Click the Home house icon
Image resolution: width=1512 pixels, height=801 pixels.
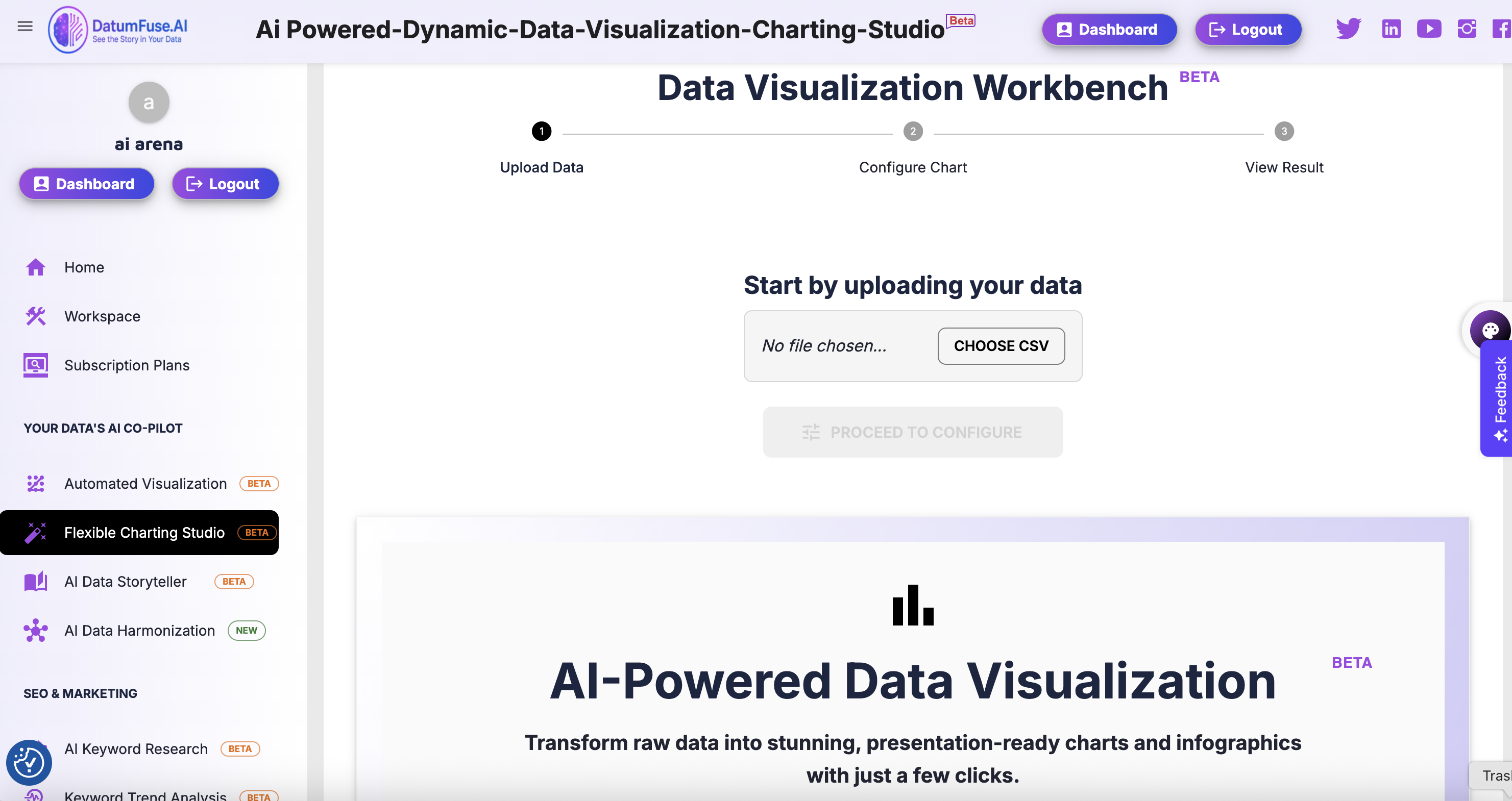[x=36, y=267]
